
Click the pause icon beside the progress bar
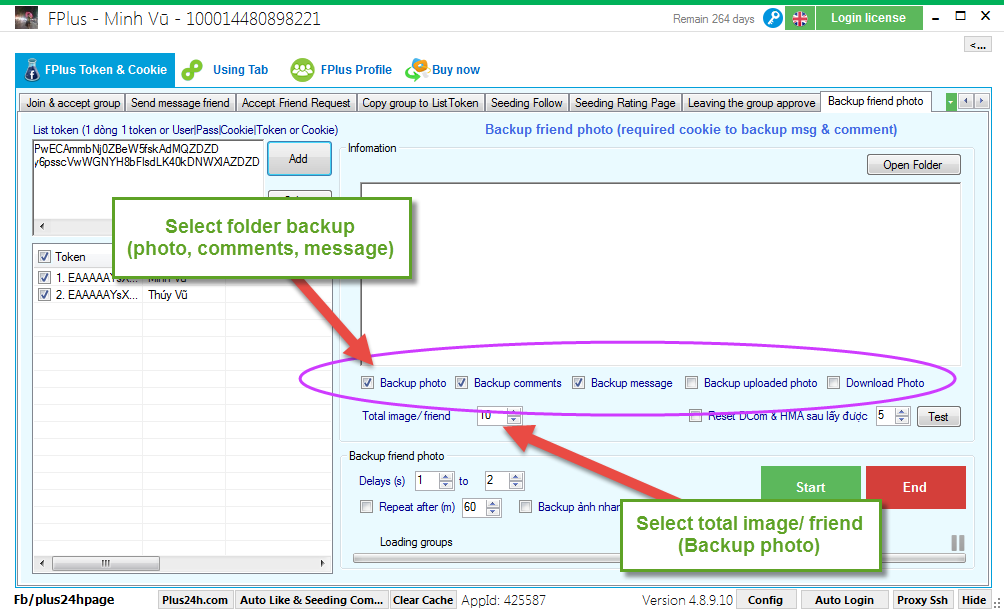click(x=958, y=543)
